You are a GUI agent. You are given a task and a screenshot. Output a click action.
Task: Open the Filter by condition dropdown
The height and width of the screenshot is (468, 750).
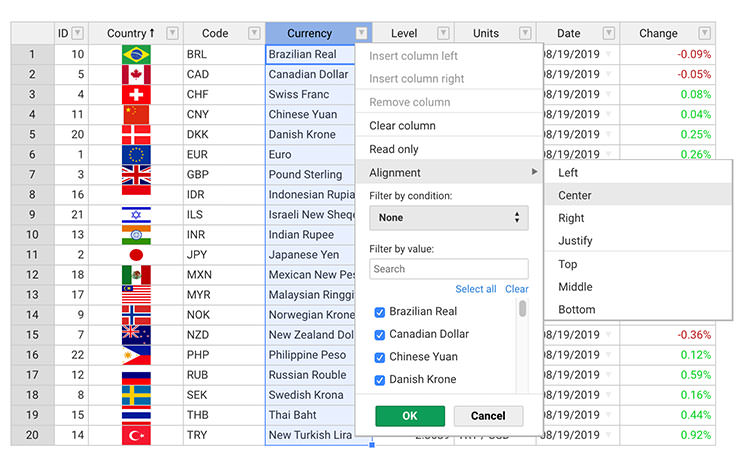[x=449, y=217]
